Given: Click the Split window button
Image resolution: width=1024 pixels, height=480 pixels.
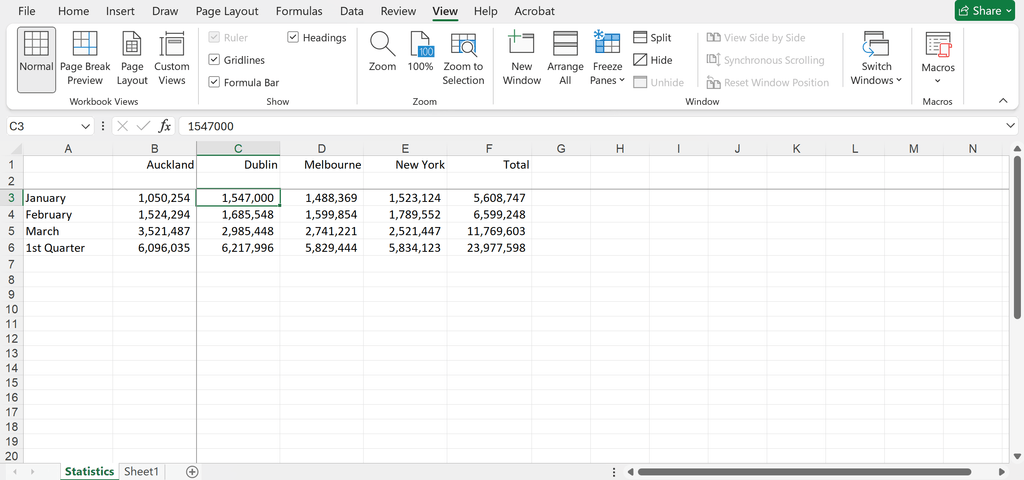Looking at the screenshot, I should [x=652, y=38].
